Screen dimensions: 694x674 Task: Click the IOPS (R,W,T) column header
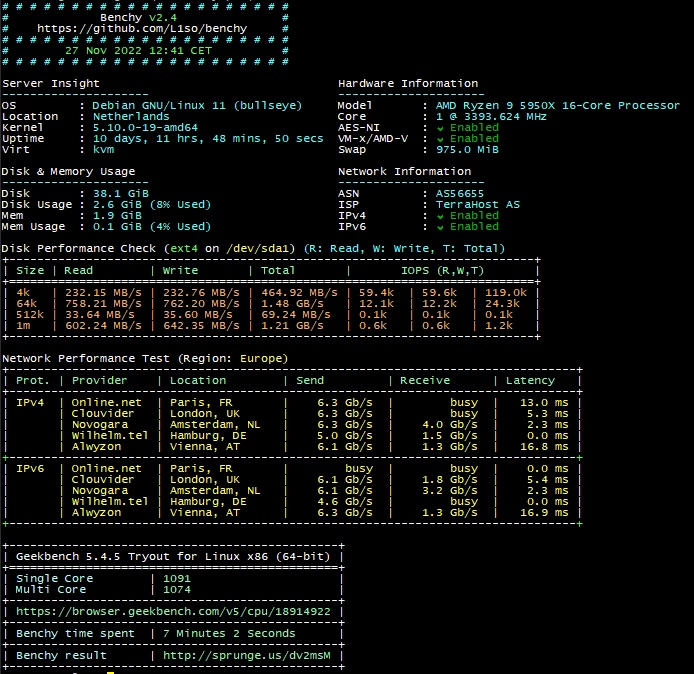(x=442, y=270)
